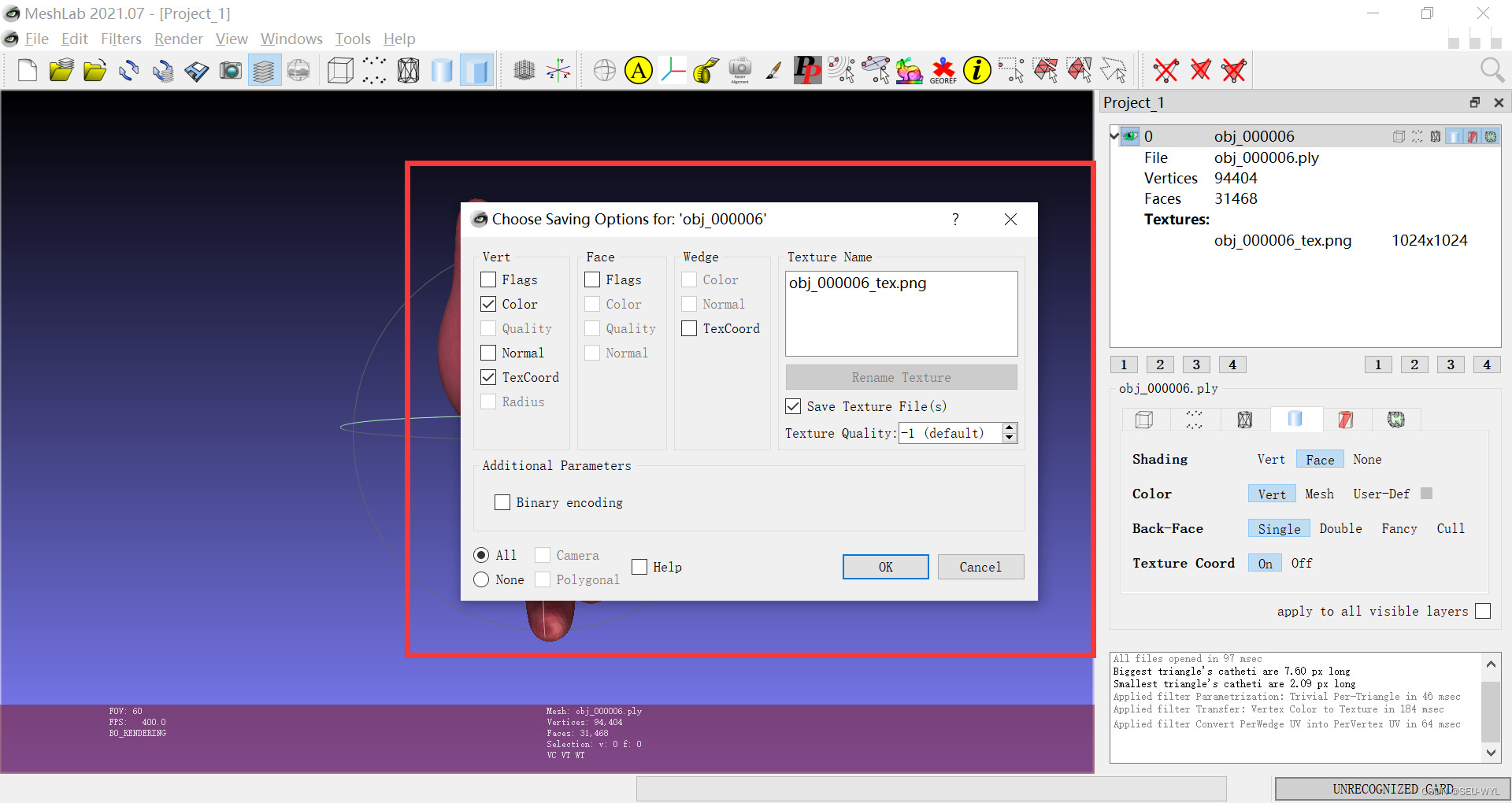Turn Texture Coord Off
This screenshot has height=803, width=1512.
(1302, 563)
